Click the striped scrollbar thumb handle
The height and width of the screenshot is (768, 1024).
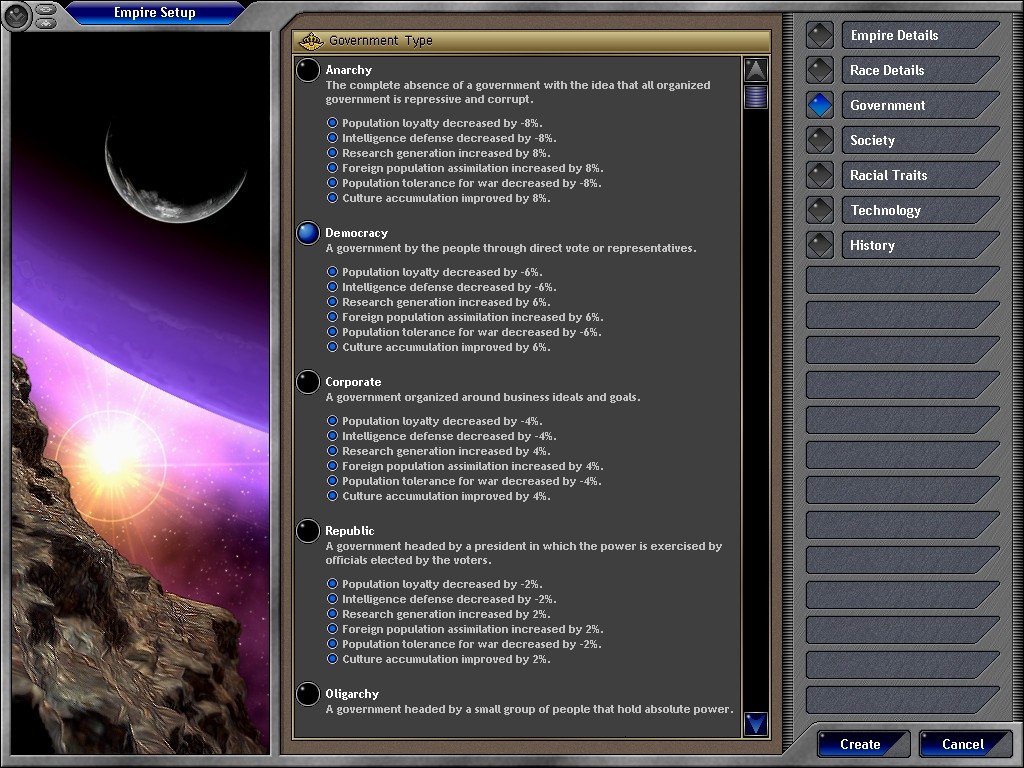point(756,97)
